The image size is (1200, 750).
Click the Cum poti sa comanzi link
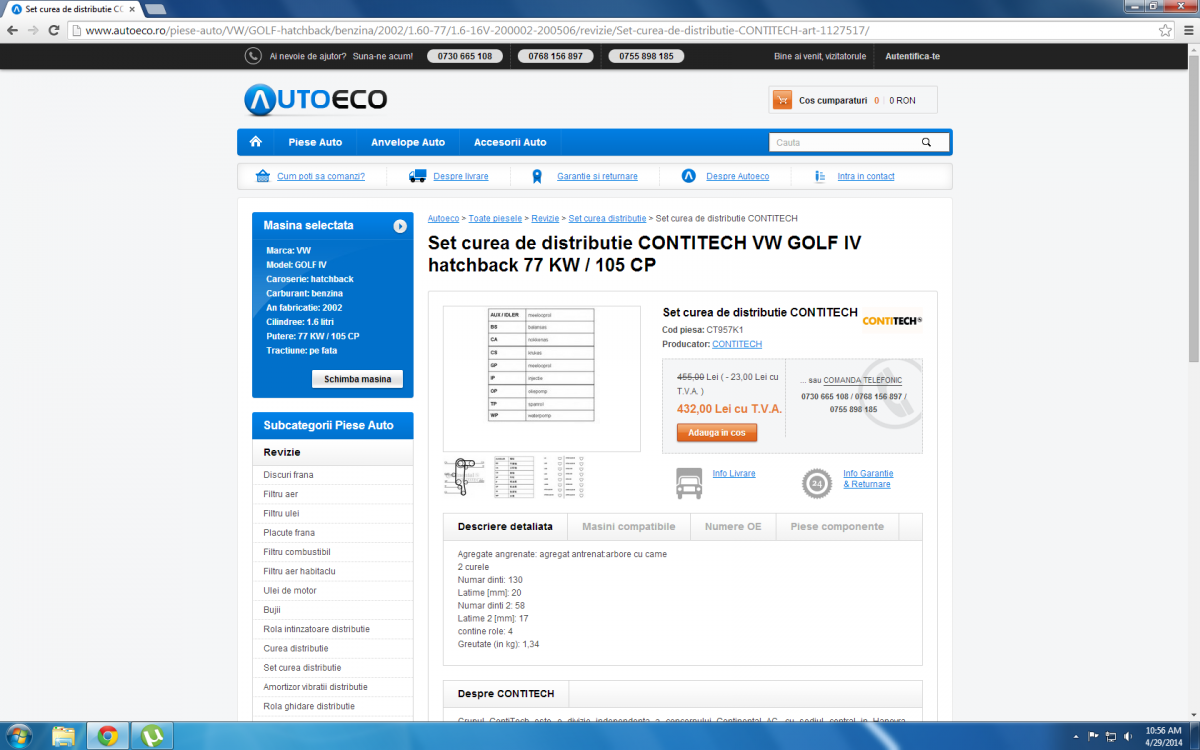click(x=321, y=176)
